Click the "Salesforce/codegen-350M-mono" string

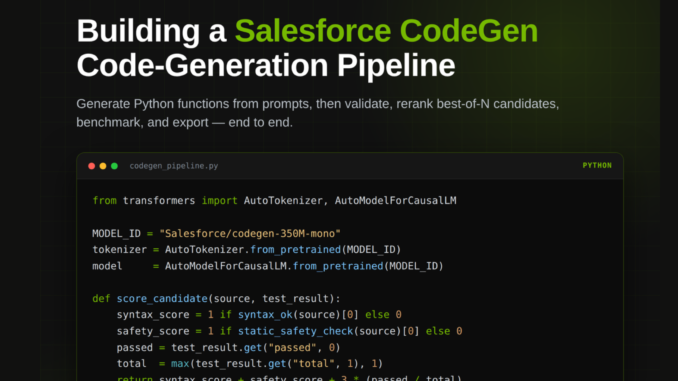(x=250, y=234)
